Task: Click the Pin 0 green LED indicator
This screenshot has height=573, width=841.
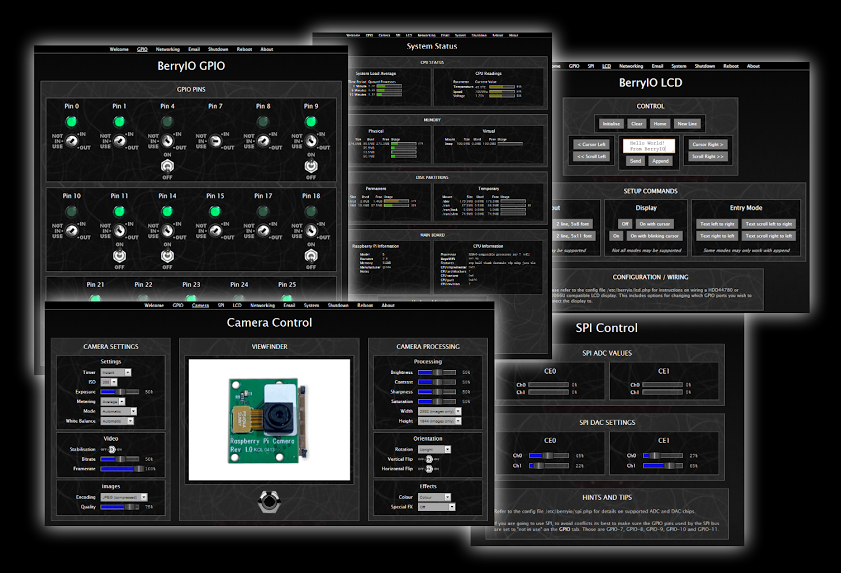Action: pyautogui.click(x=71, y=122)
